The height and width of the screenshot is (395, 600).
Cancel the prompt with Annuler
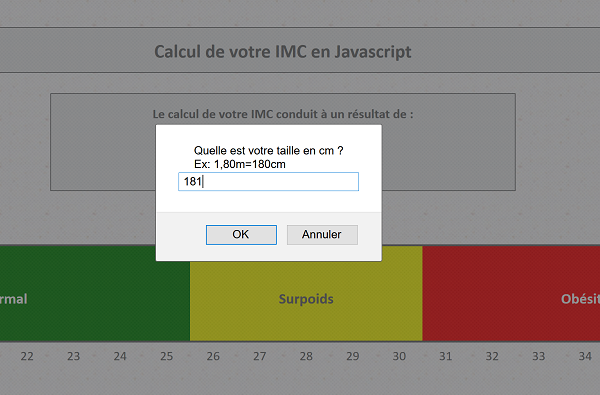point(322,235)
